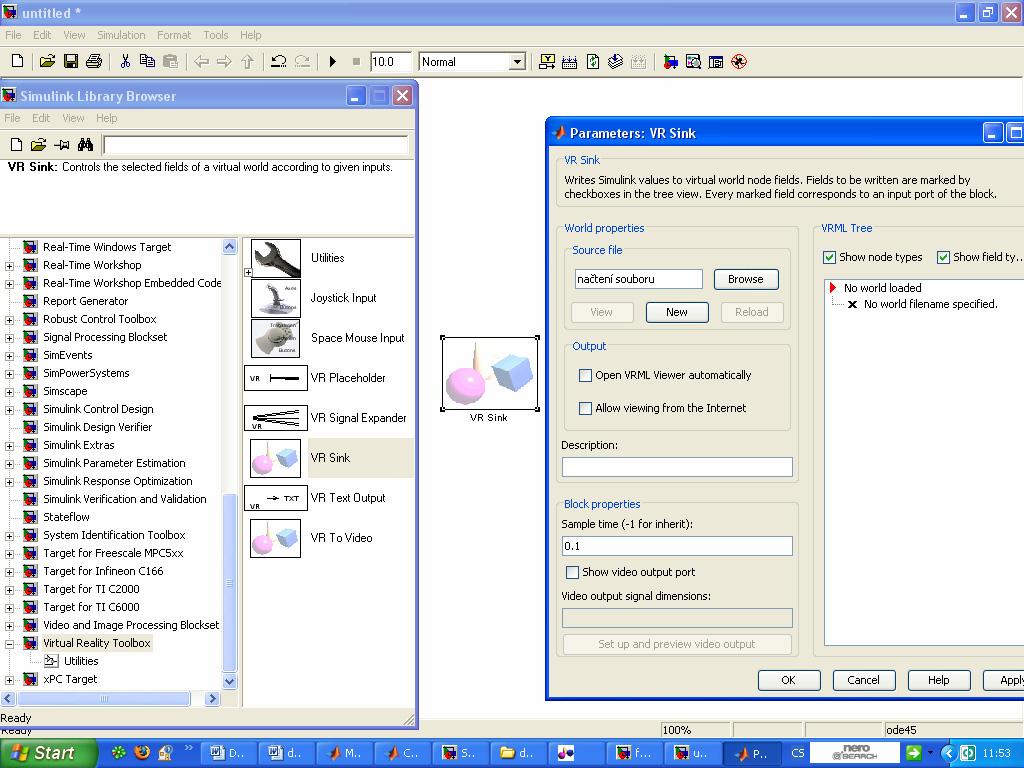Click the New model icon in main toolbar
The image size is (1024, 768).
[x=18, y=61]
